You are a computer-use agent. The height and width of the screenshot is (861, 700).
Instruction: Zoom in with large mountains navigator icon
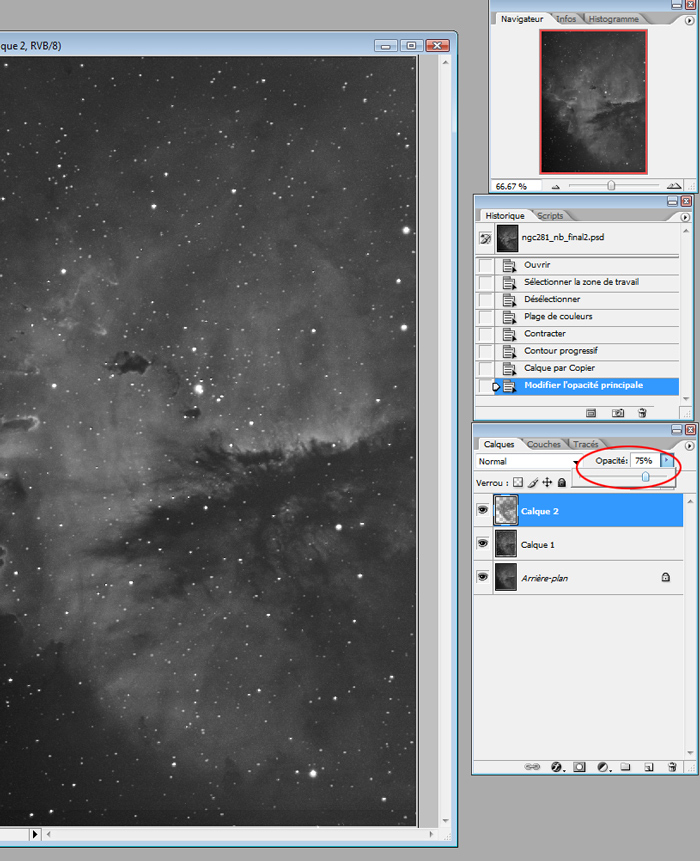674,186
